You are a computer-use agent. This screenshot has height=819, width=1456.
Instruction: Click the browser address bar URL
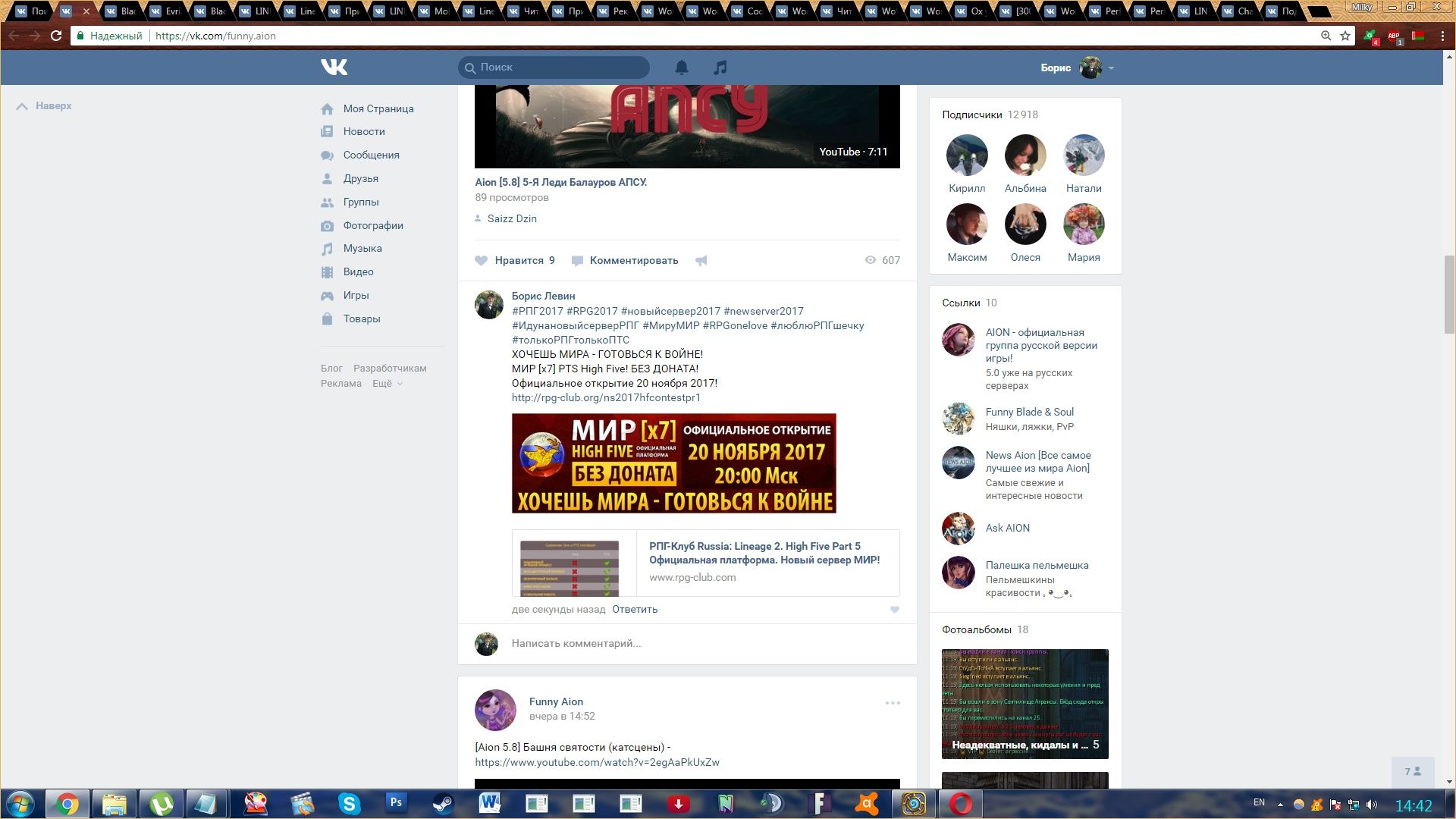coord(215,36)
